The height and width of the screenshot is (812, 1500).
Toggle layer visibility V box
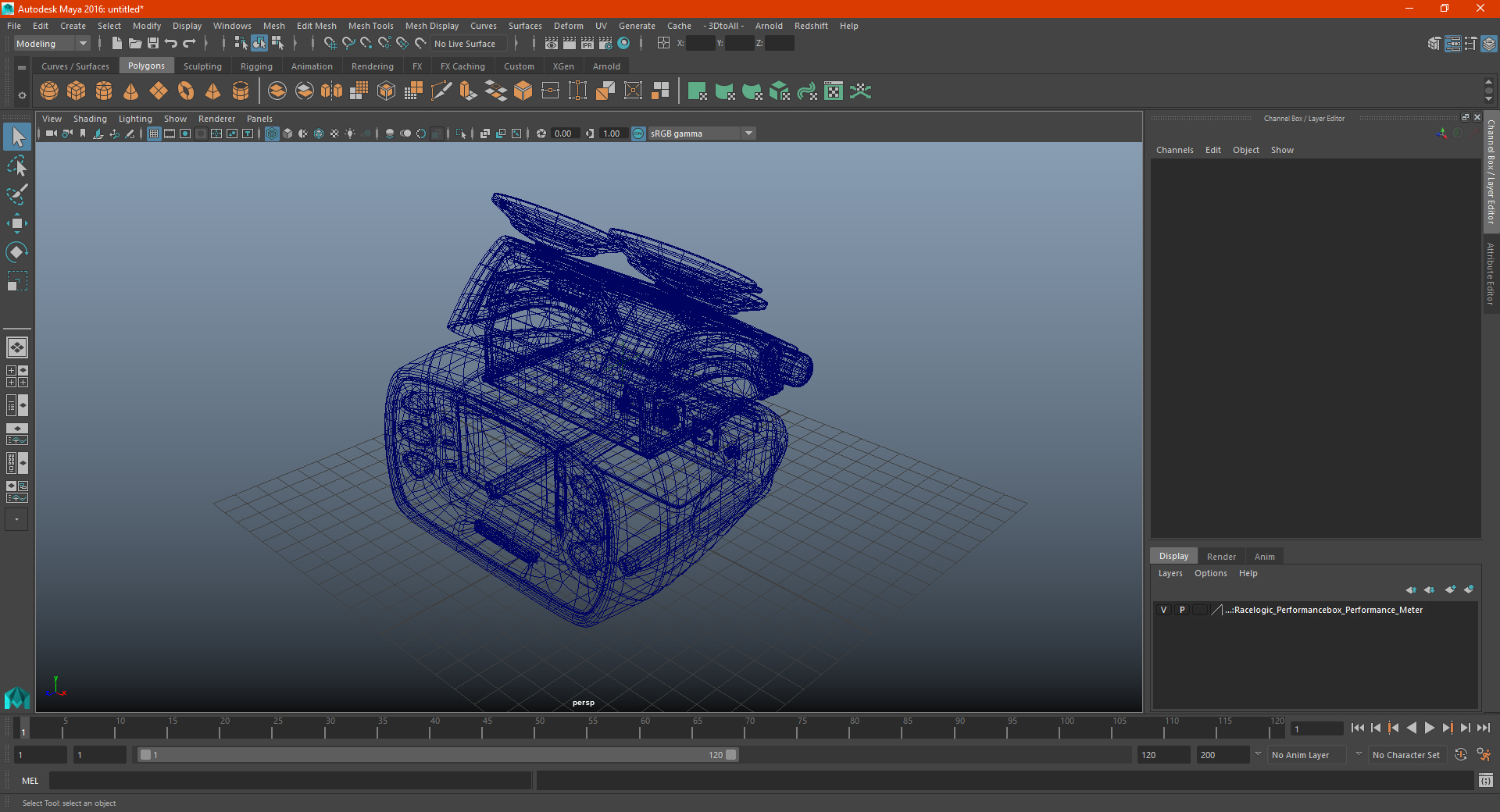point(1163,610)
